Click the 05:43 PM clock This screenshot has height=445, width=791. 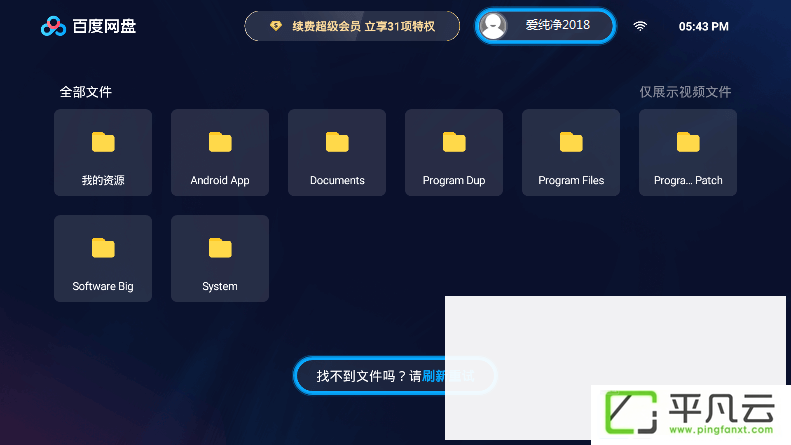(x=703, y=27)
